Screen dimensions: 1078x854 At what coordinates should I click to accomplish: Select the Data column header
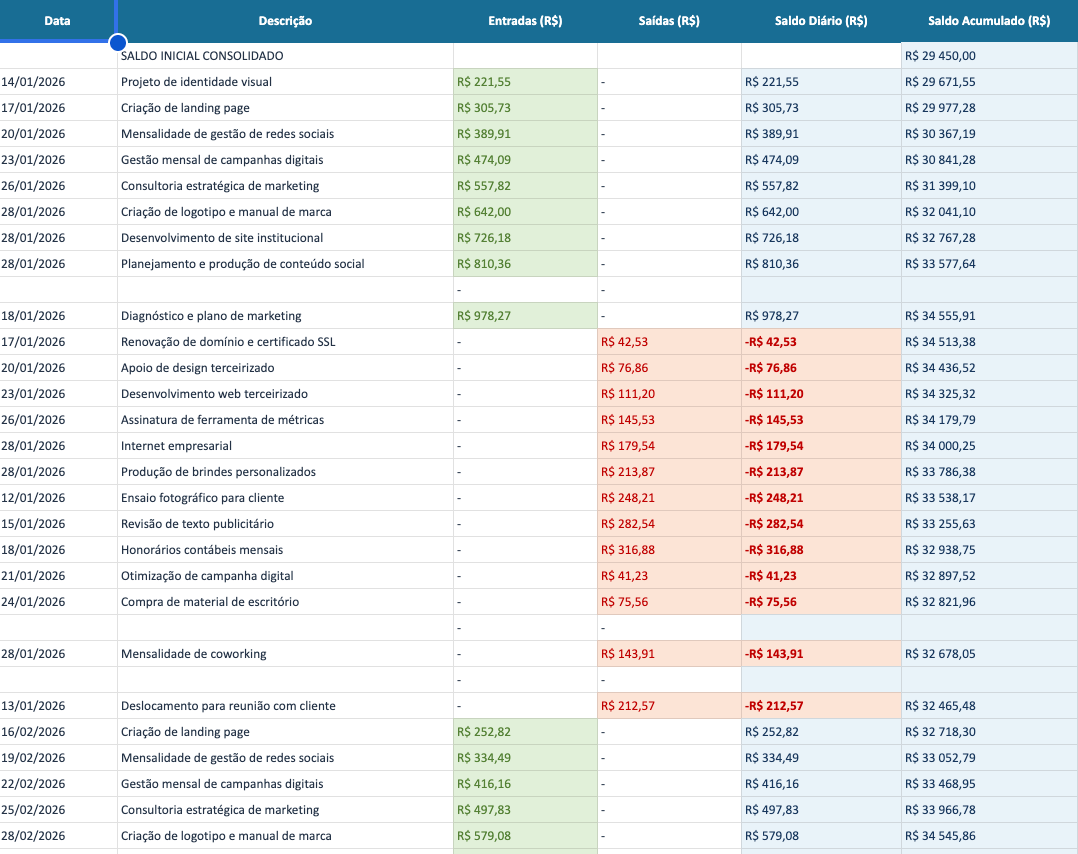click(57, 21)
